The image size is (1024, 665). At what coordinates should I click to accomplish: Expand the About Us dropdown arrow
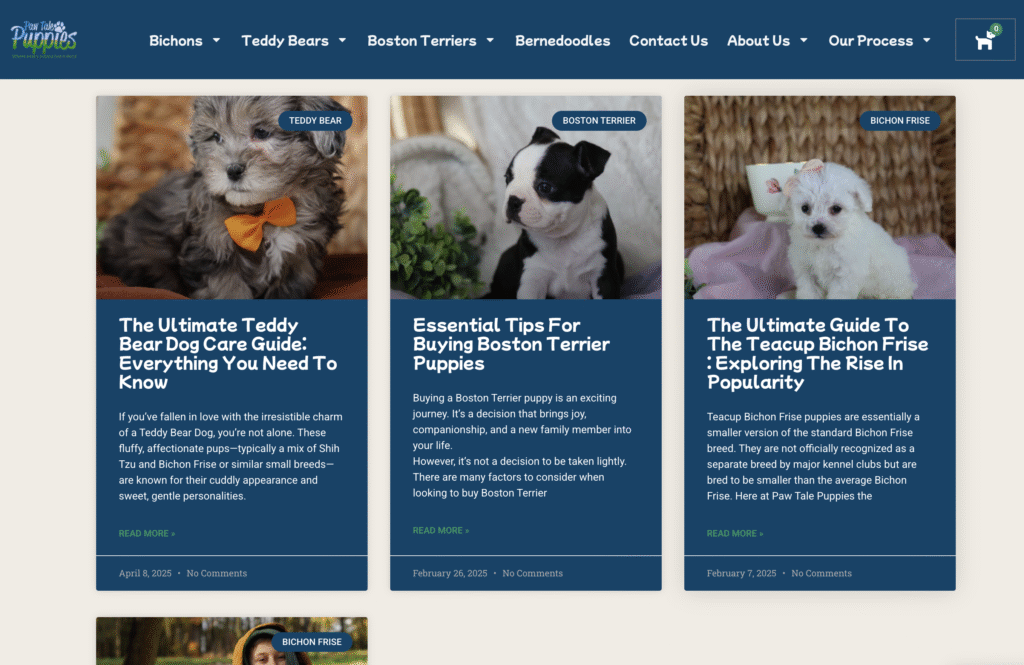tap(804, 41)
